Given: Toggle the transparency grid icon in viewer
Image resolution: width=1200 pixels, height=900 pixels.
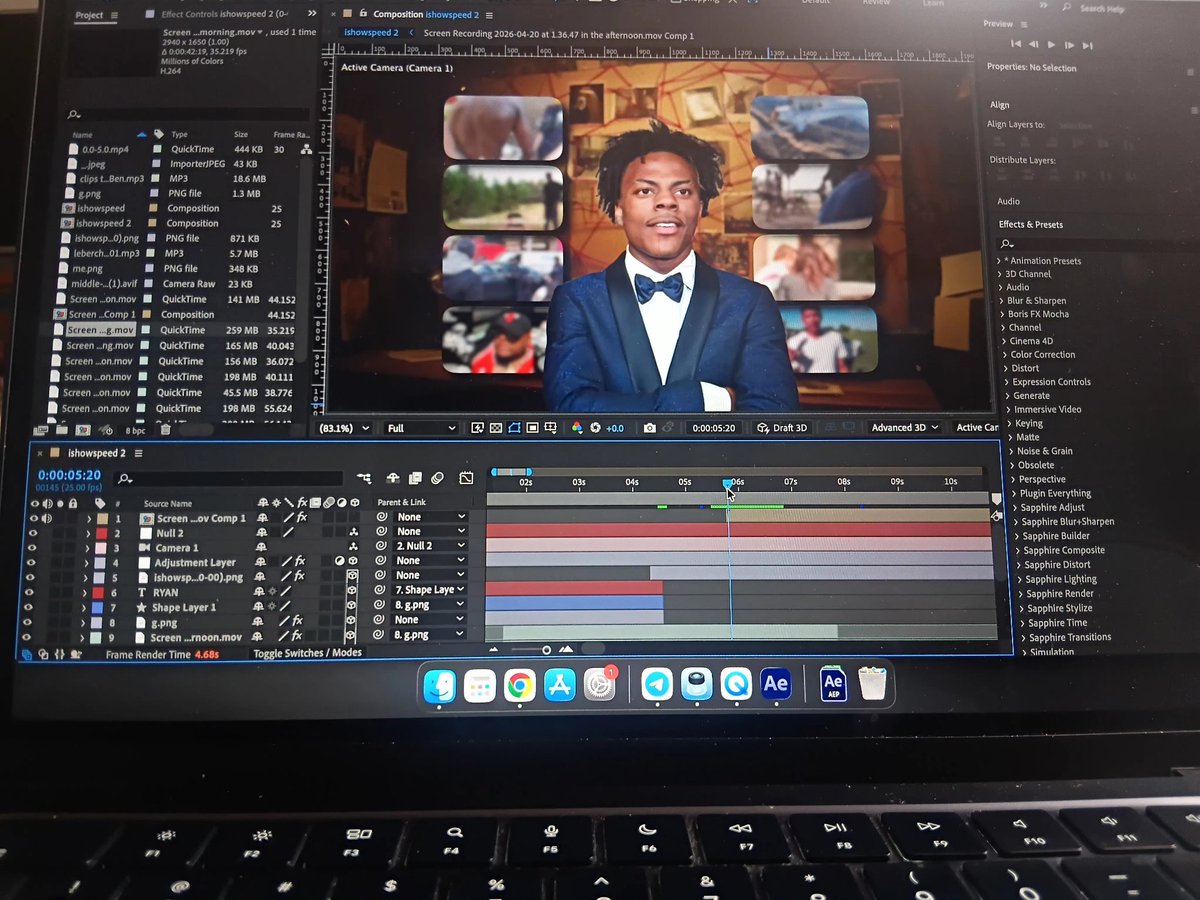Looking at the screenshot, I should (496, 427).
